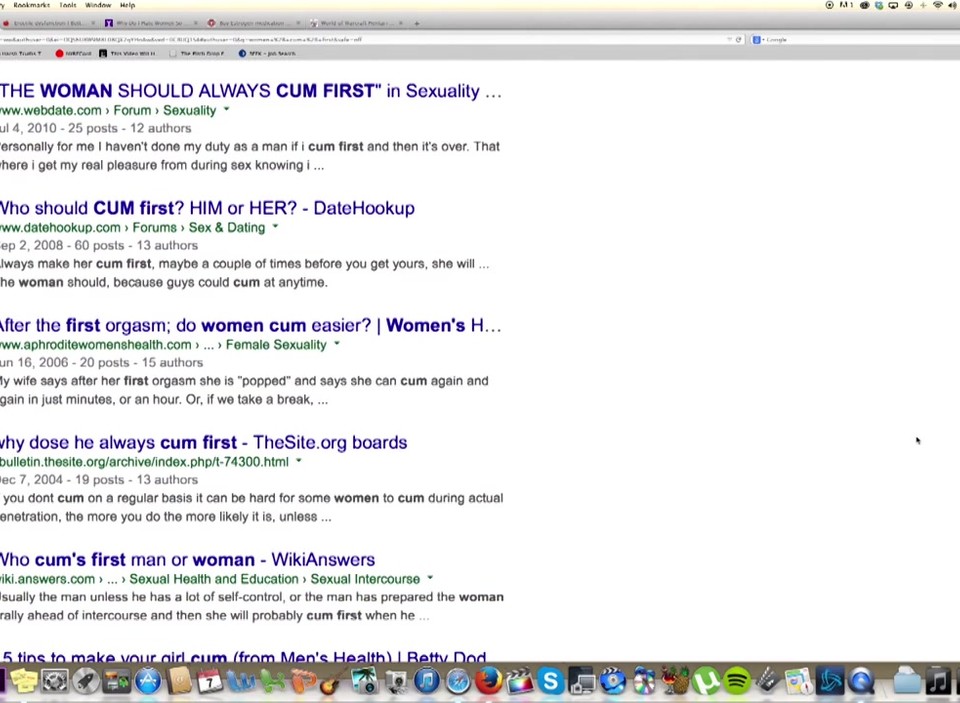Launch GarageBand guitar icon in dock
This screenshot has height=703, width=960.
point(333,680)
